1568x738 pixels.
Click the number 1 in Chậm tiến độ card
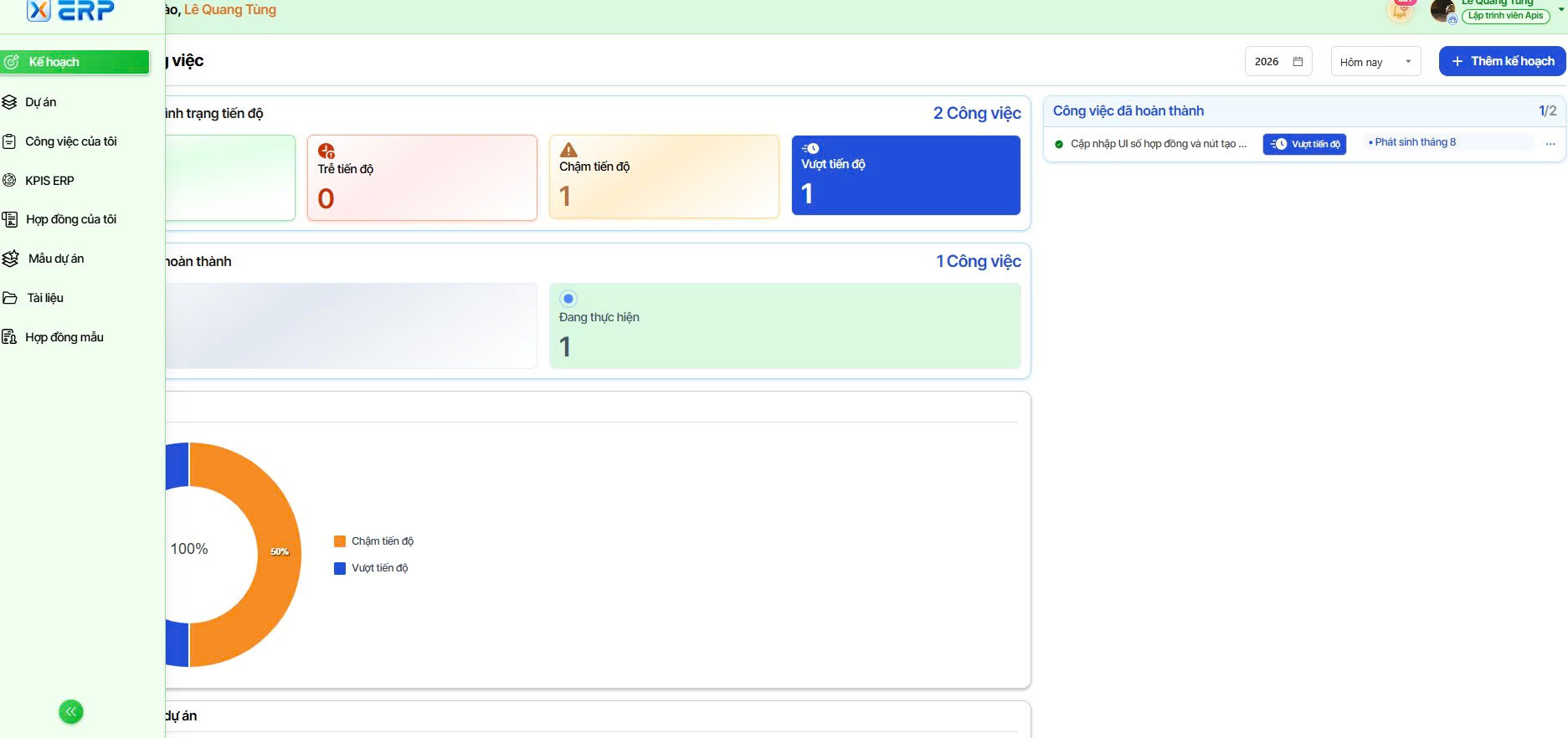coord(565,196)
